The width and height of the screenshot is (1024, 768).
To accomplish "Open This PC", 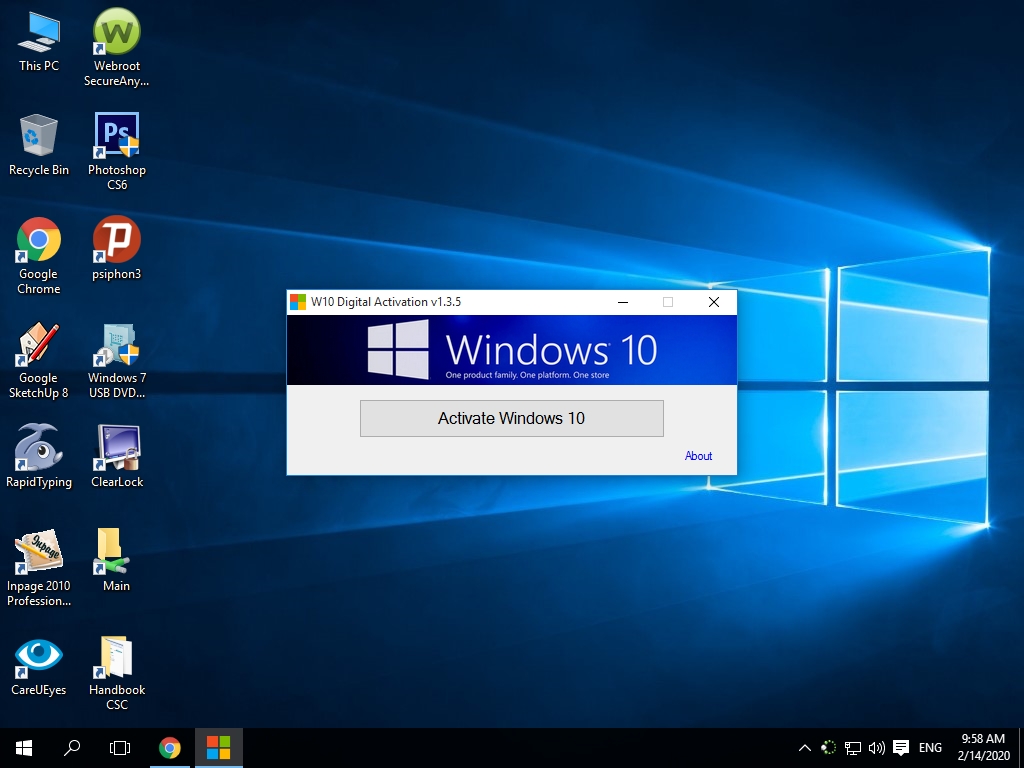I will click(x=38, y=30).
